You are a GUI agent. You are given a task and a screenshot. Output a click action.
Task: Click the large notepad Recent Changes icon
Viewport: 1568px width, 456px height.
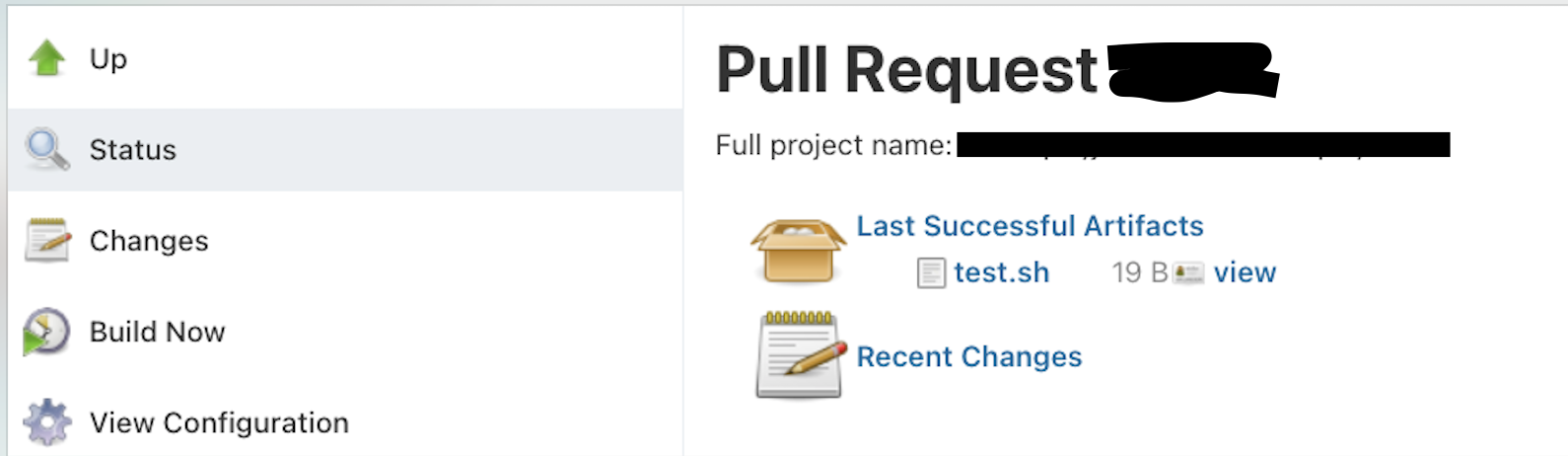click(800, 355)
